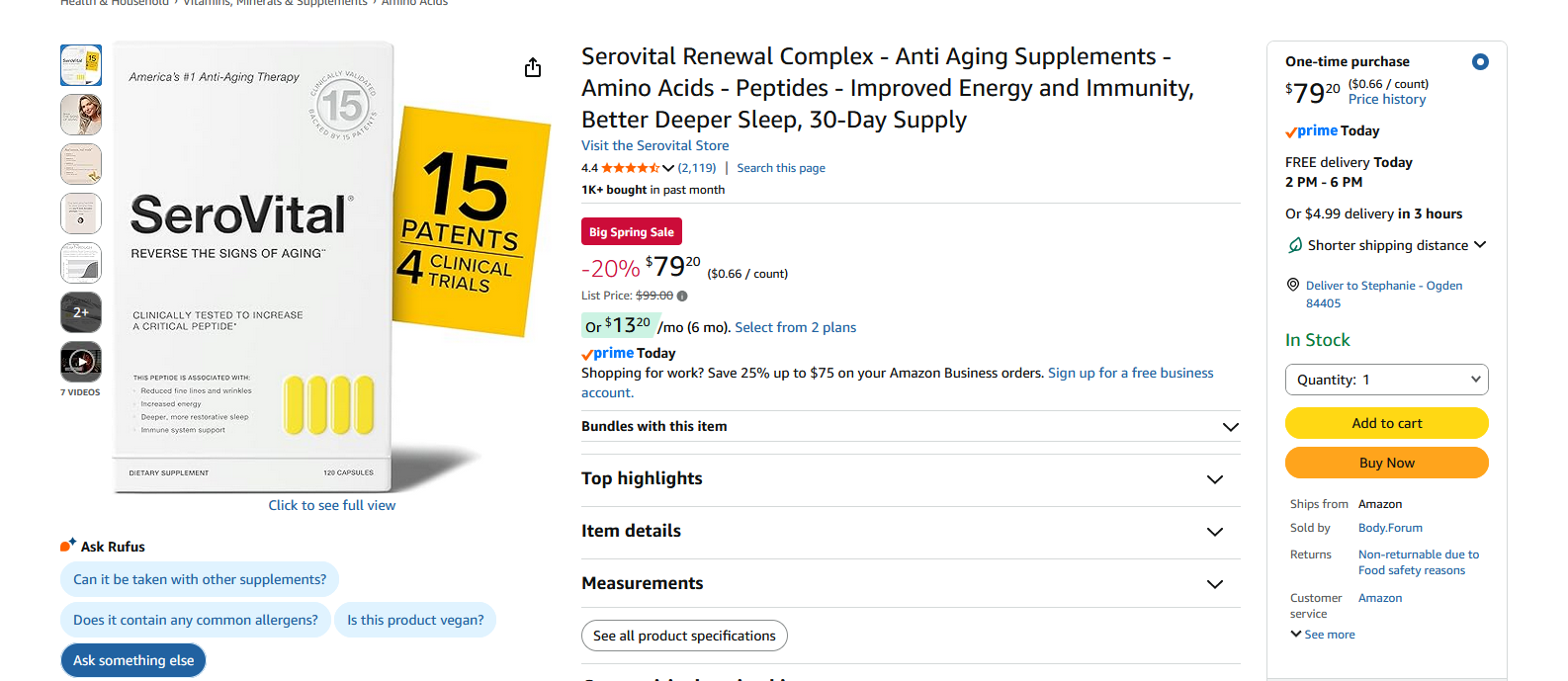The height and width of the screenshot is (681, 1568).
Task: Open the star rating popover arrow
Action: pyautogui.click(x=668, y=168)
